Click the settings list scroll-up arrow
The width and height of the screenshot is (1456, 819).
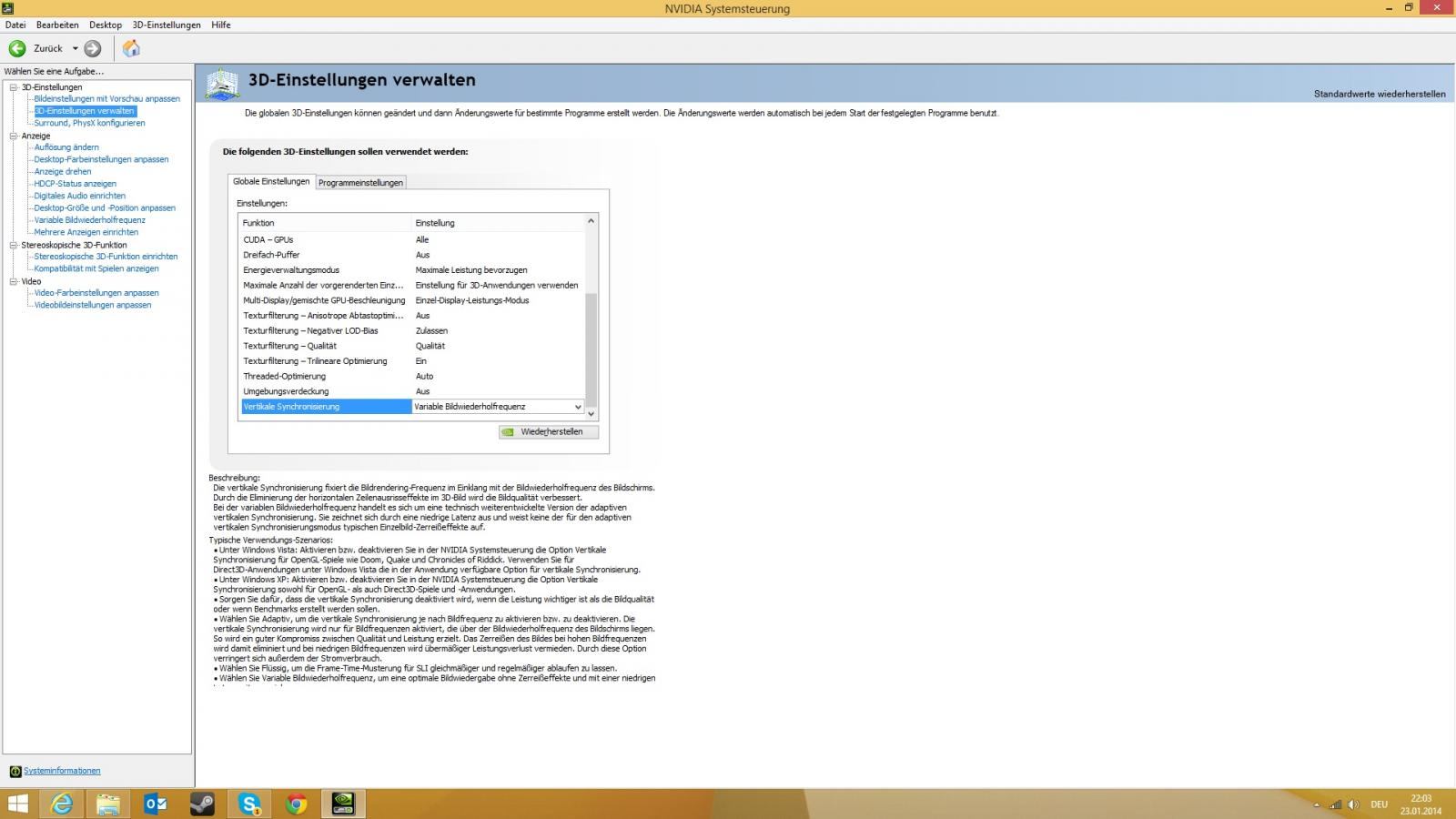(591, 221)
